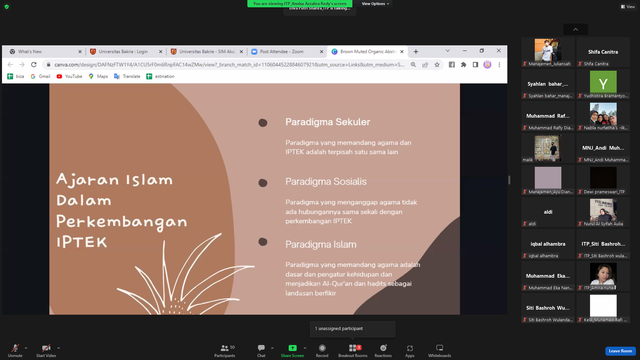This screenshot has width=640, height=360.
Task: Select Shifa Canitra participant tile
Action: [x=603, y=52]
